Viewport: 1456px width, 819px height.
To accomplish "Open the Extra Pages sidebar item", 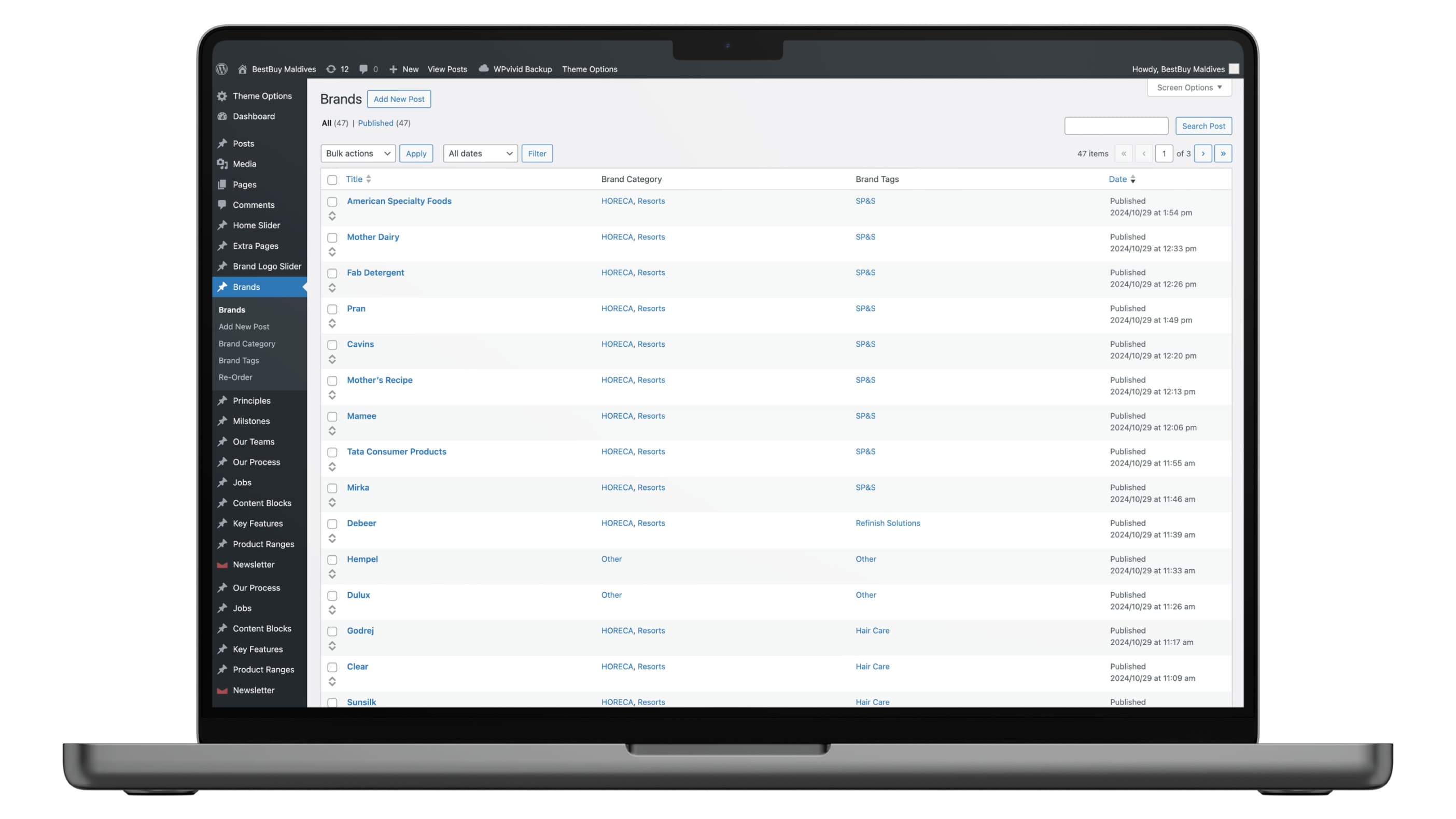I will [x=256, y=246].
